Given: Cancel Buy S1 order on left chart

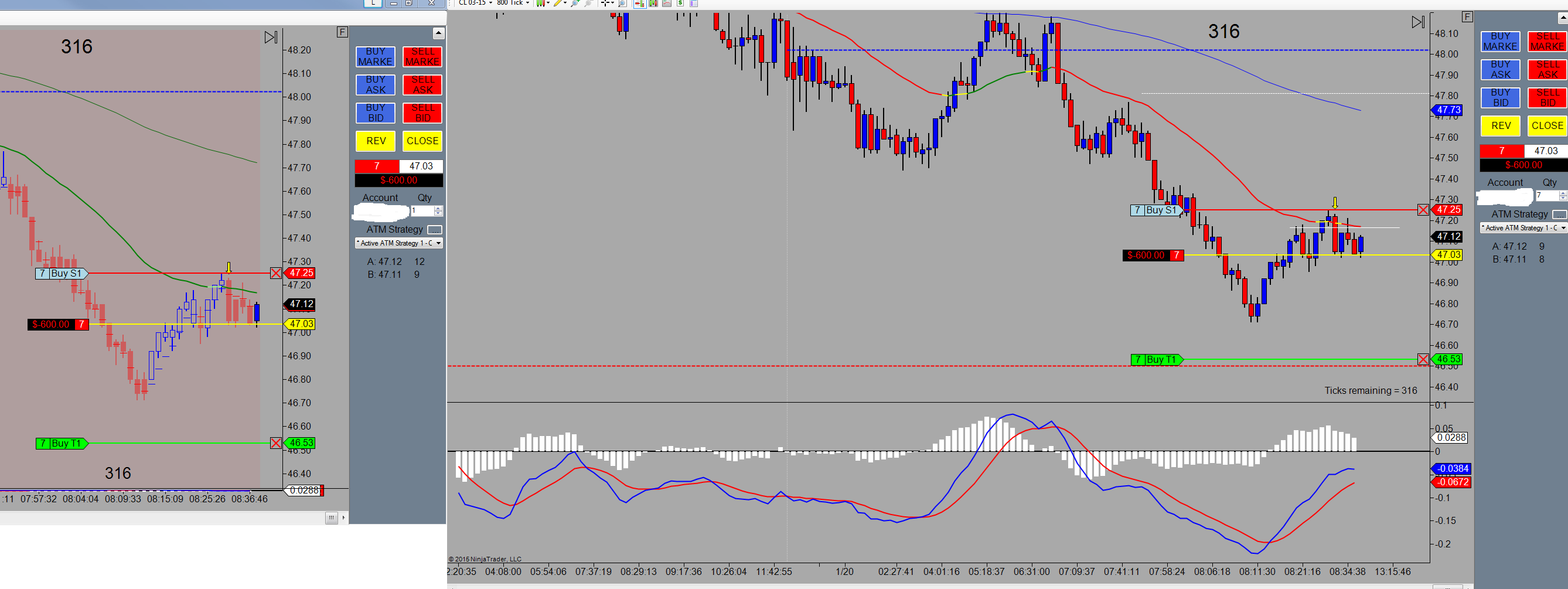Looking at the screenshot, I should coord(276,273).
